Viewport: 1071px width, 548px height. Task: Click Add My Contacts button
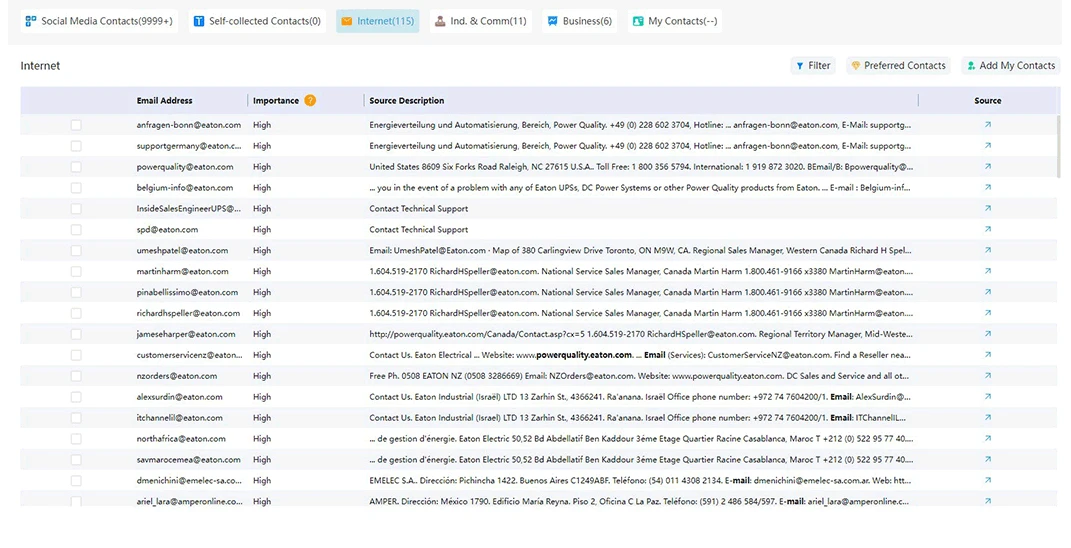click(1010, 66)
